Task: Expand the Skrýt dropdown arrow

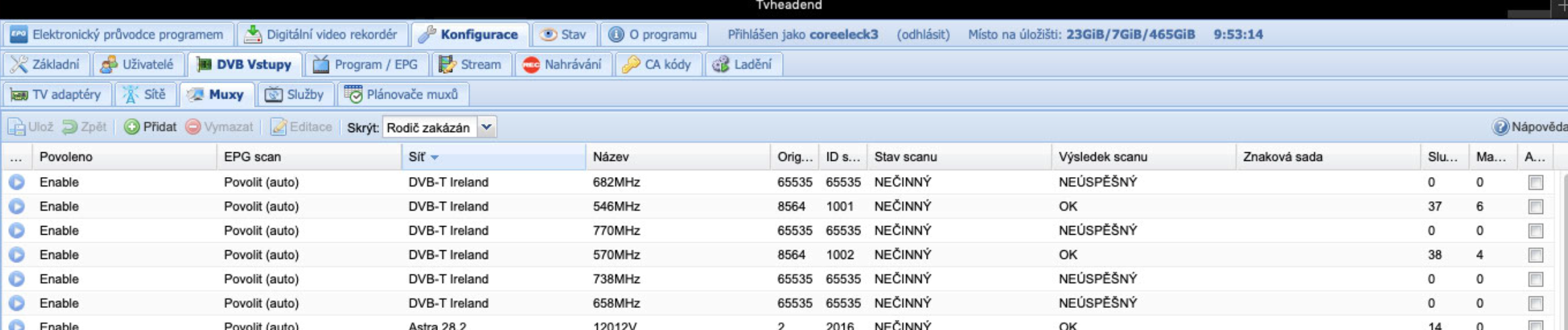Action: (487, 127)
